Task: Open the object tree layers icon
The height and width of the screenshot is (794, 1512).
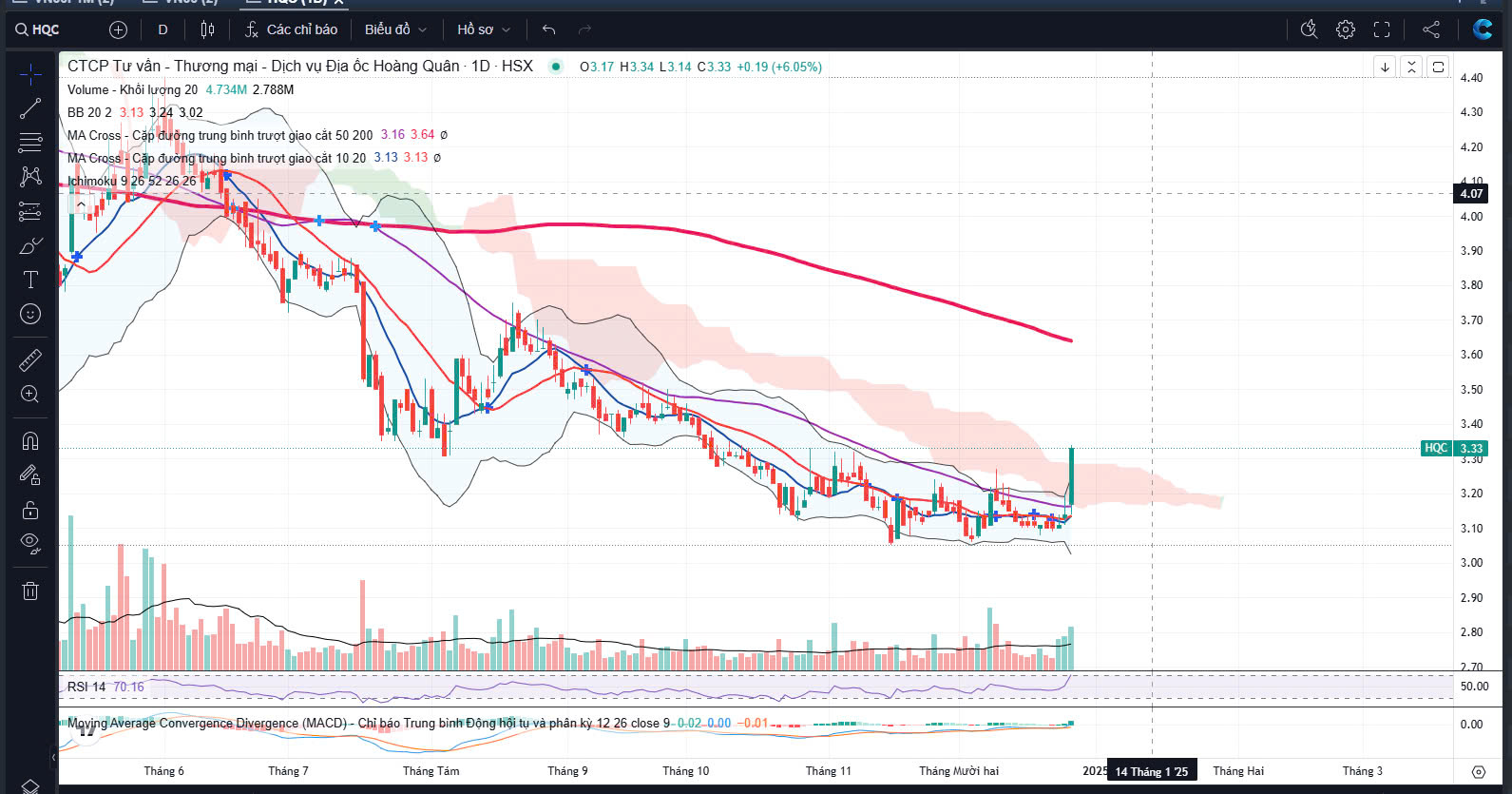Action: pos(30,785)
